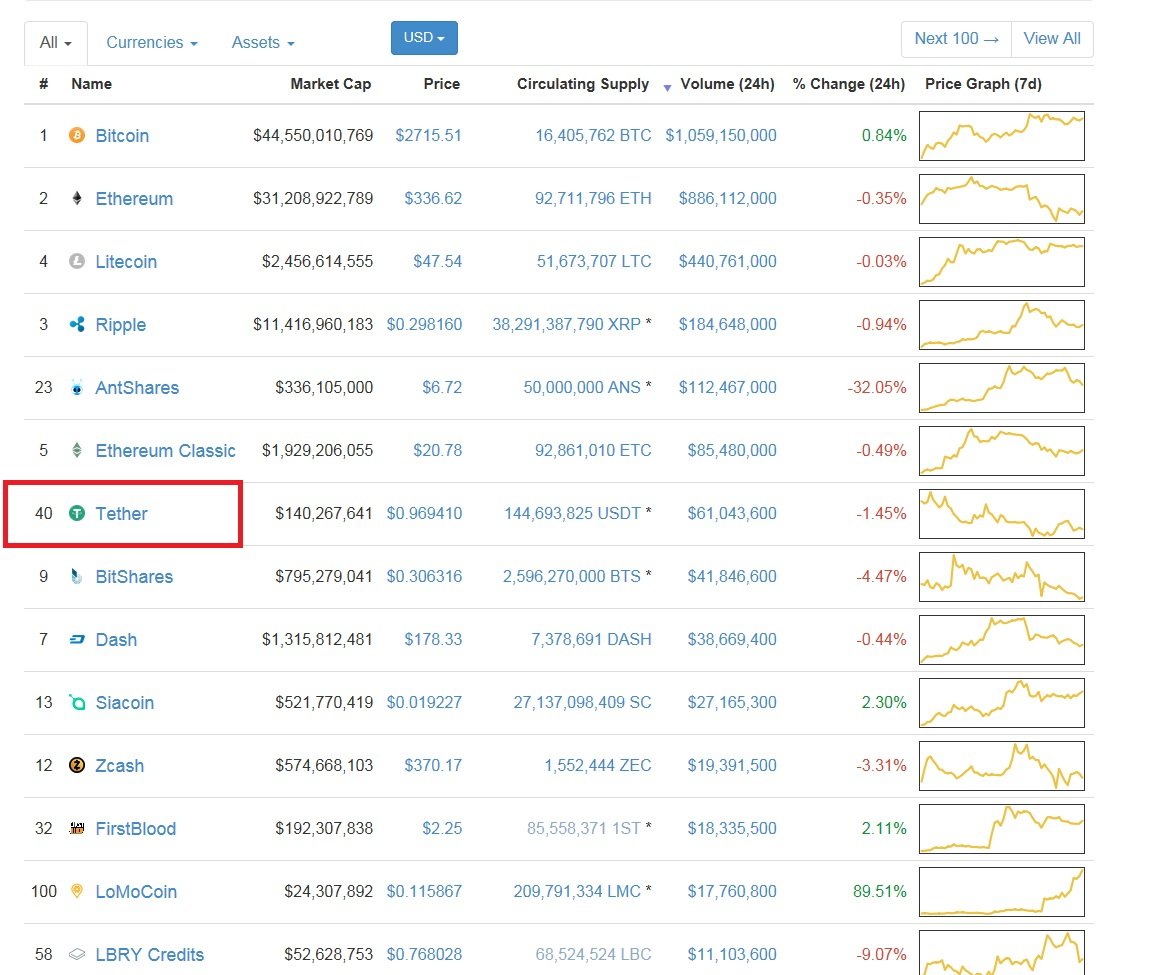Sort by the Name column header
The width and height of the screenshot is (1174, 975).
(x=91, y=84)
